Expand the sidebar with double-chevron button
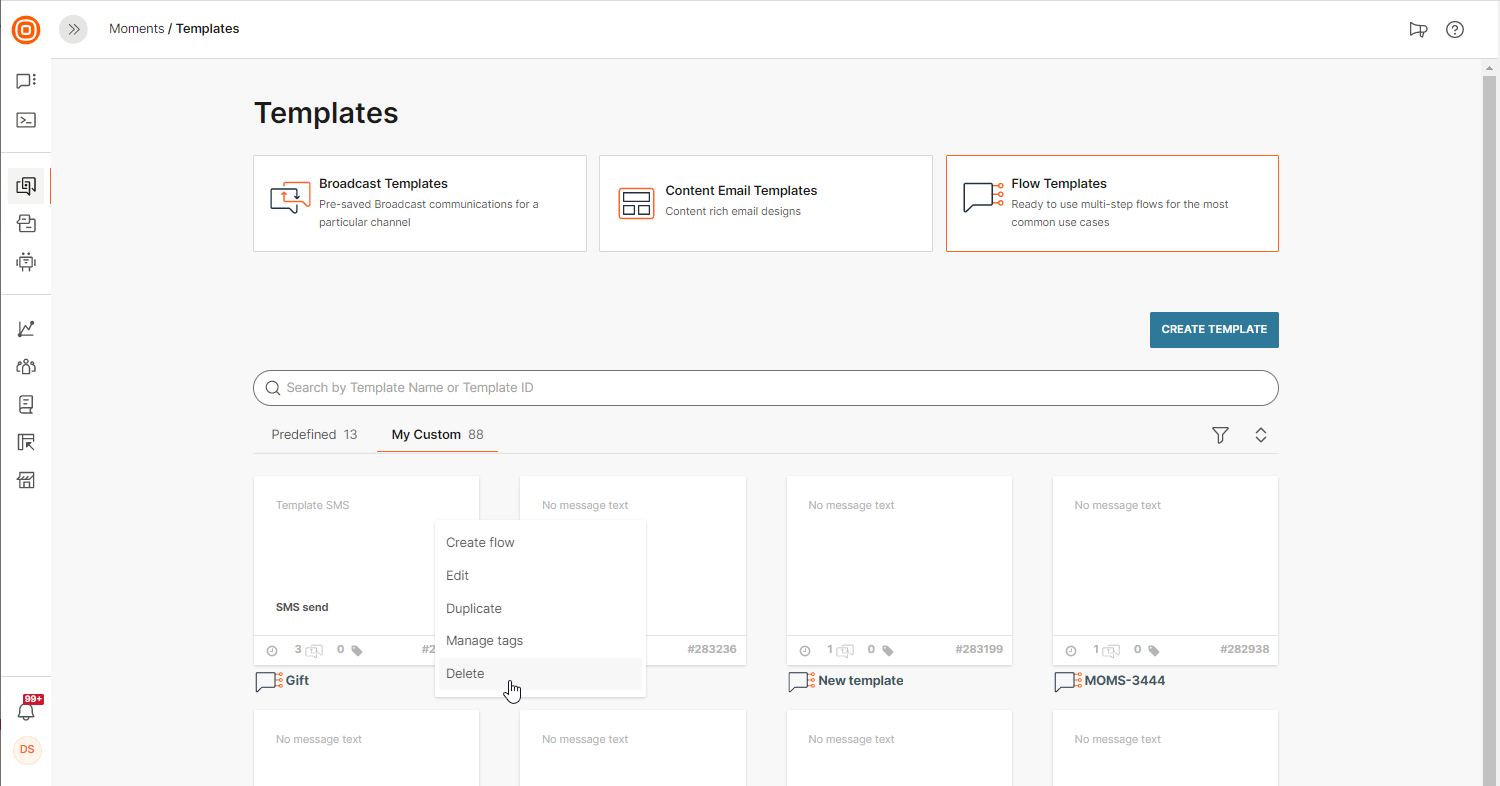 coord(73,29)
